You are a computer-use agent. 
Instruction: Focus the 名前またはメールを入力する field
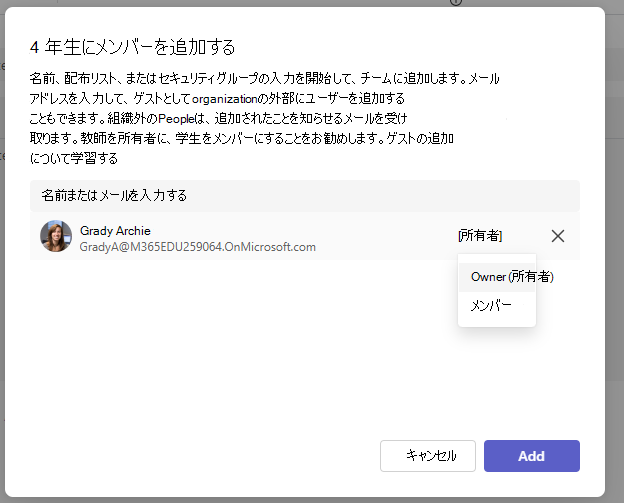pos(305,196)
